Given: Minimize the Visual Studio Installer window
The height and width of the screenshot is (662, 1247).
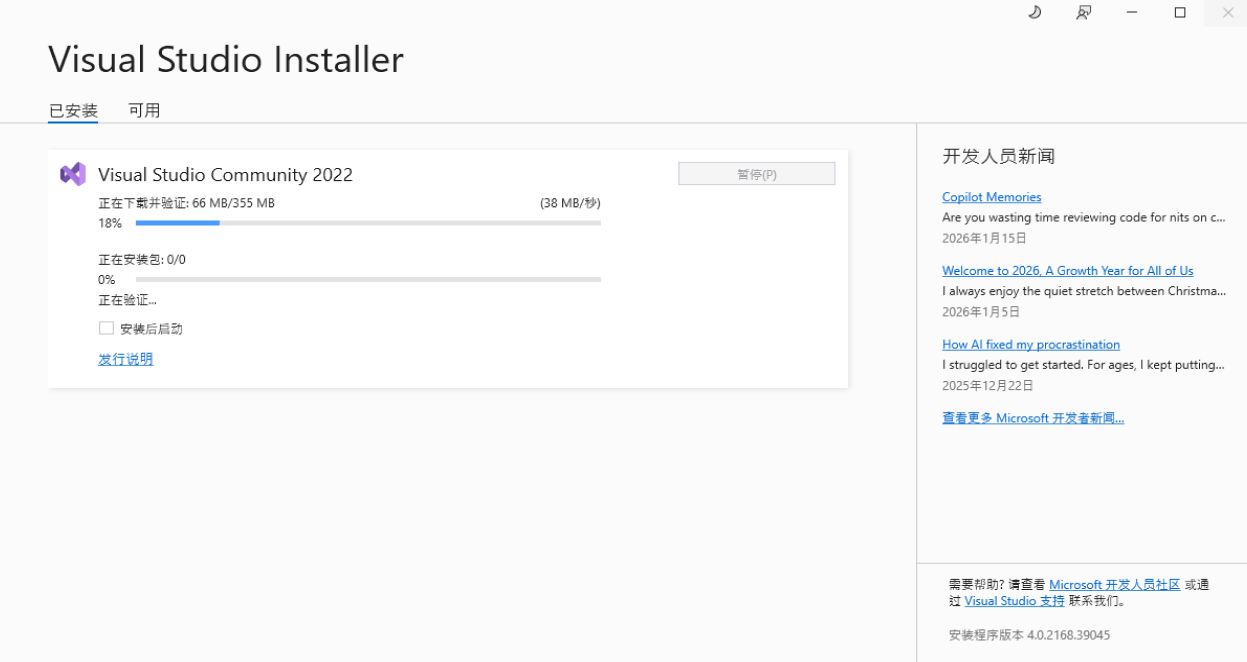Looking at the screenshot, I should click(x=1131, y=12).
